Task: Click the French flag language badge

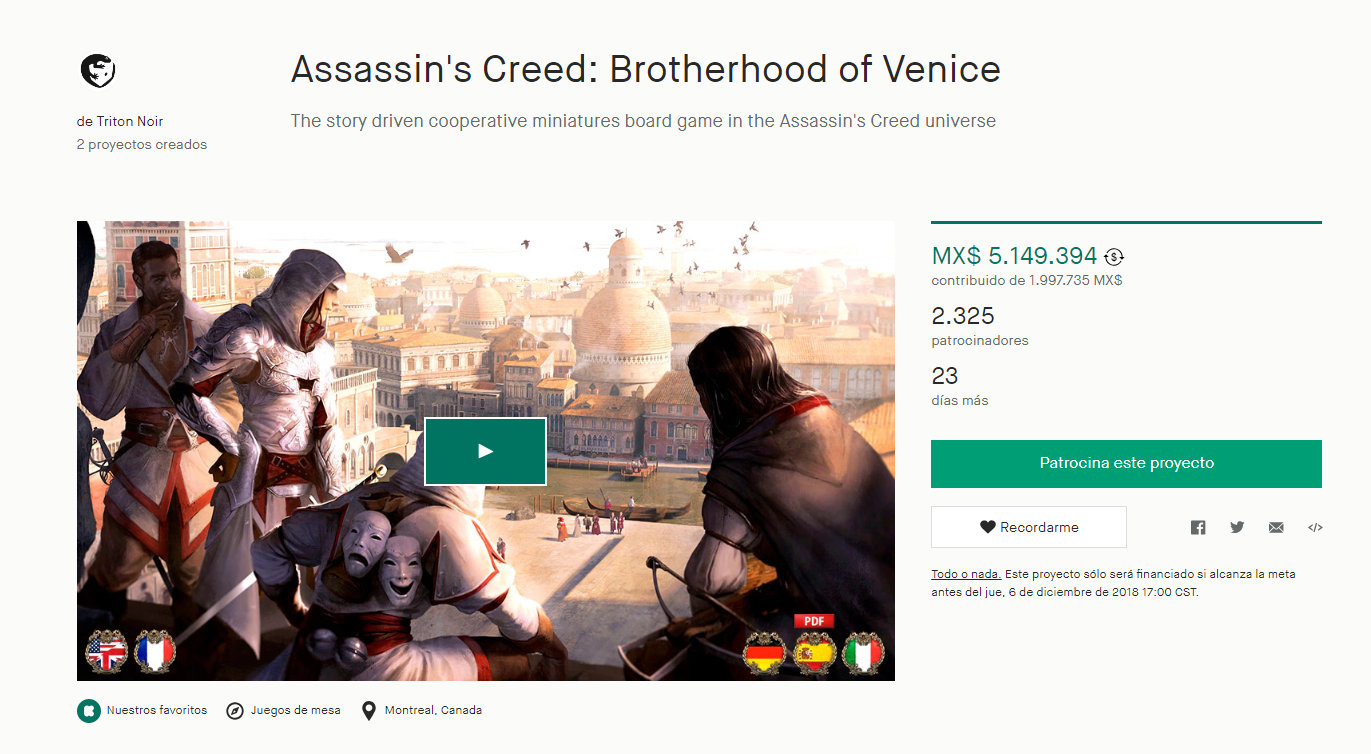Action: pyautogui.click(x=155, y=653)
